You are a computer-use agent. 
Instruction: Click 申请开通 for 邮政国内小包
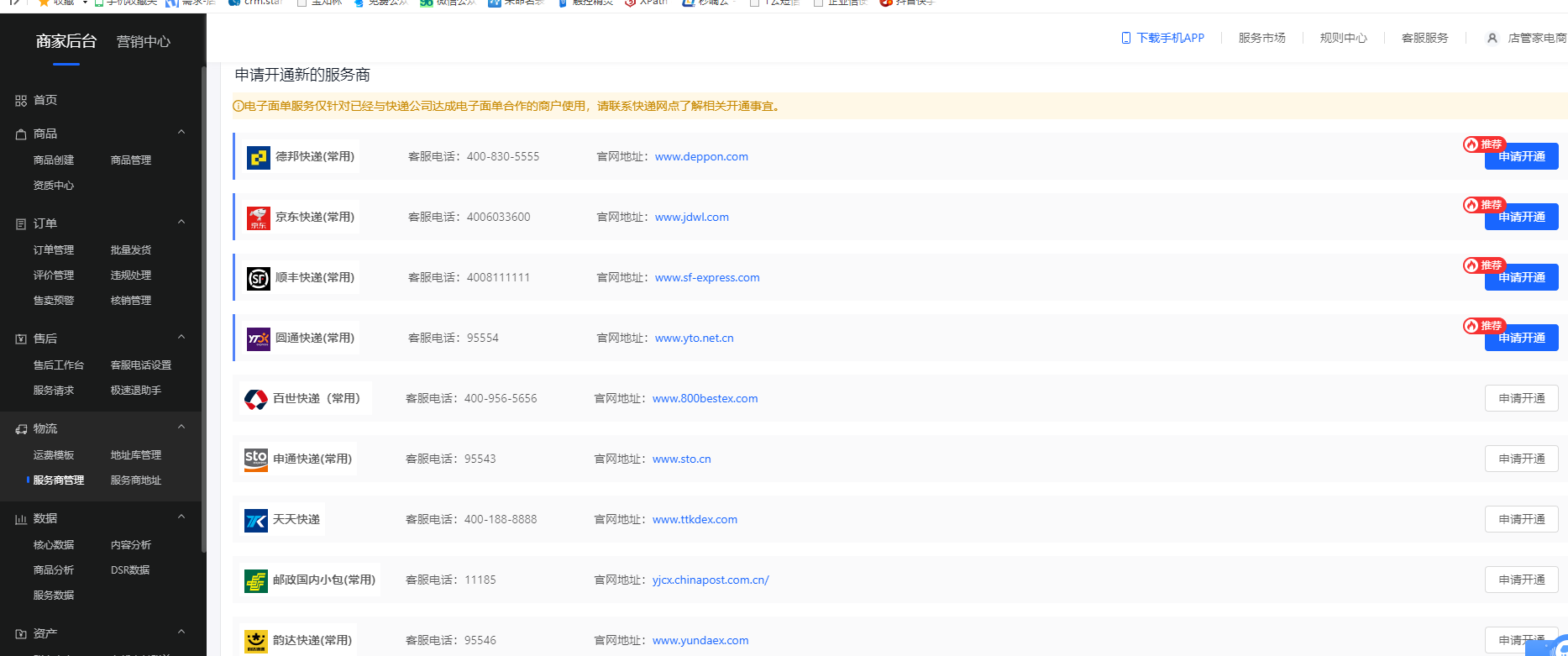click(1521, 580)
